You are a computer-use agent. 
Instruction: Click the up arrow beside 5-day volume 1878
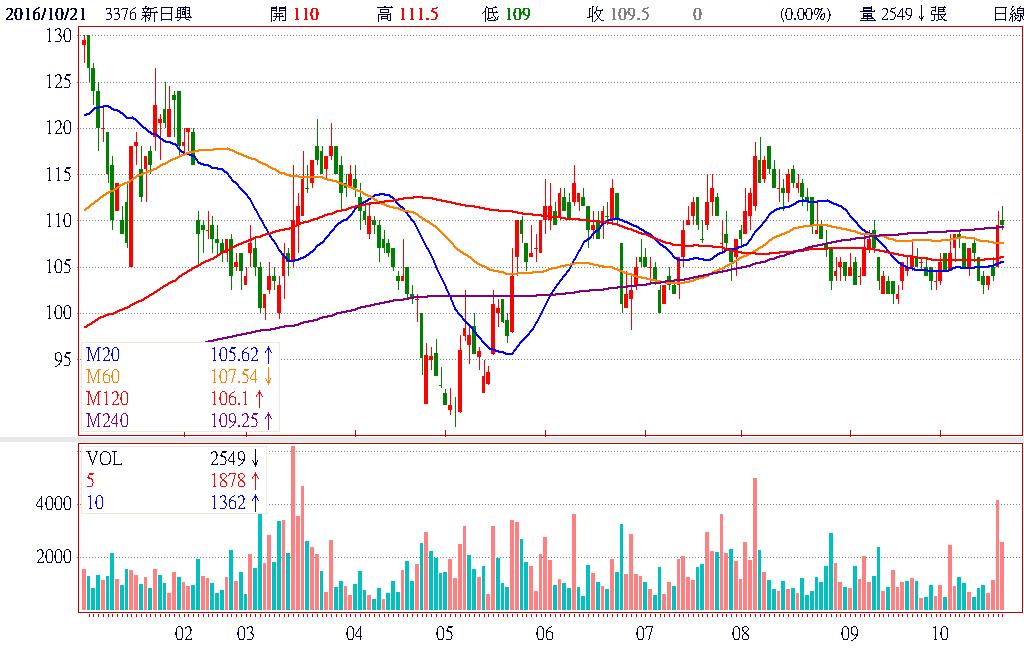(255, 481)
